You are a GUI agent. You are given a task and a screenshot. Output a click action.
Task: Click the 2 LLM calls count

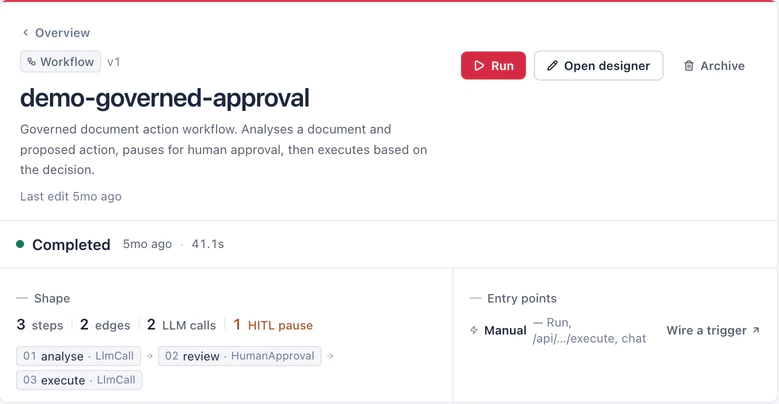[x=181, y=325]
